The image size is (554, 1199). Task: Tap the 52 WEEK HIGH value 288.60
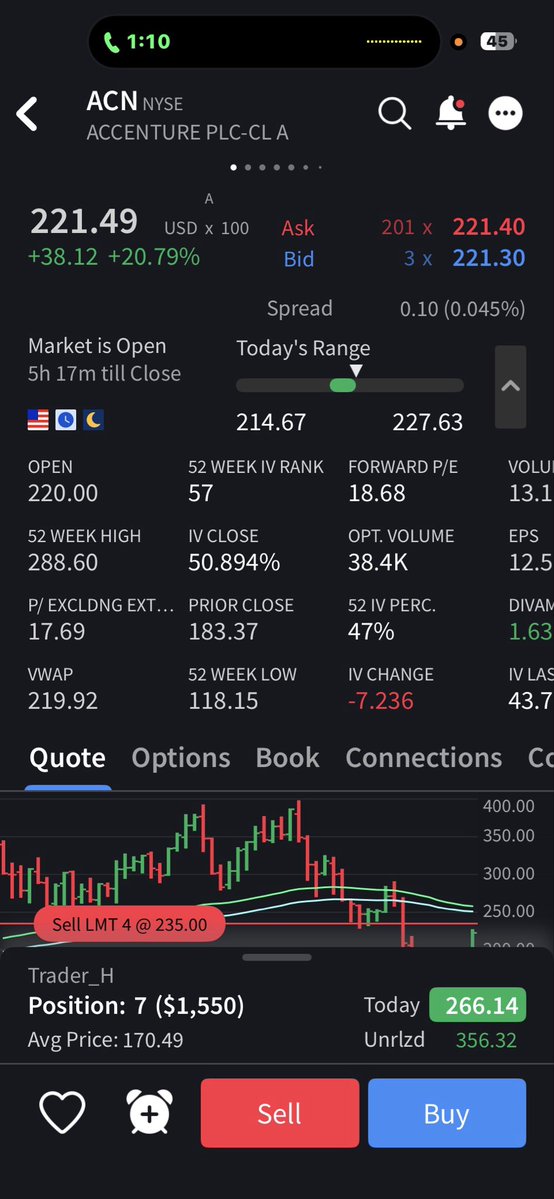coord(63,563)
